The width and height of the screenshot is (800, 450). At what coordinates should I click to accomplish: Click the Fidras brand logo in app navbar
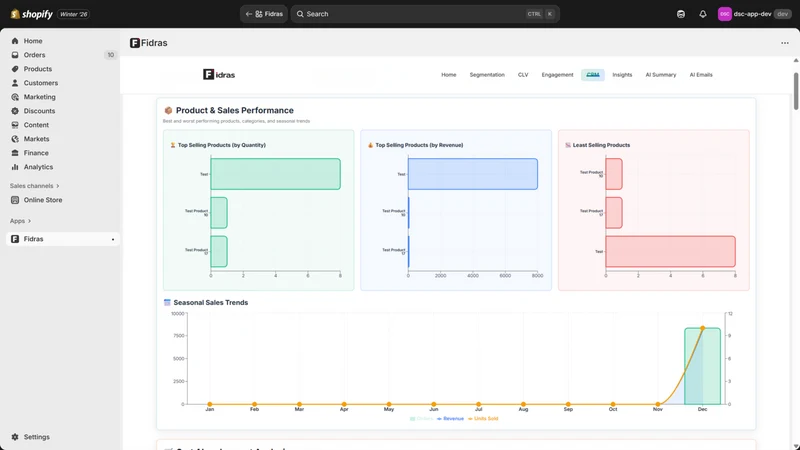pos(219,74)
